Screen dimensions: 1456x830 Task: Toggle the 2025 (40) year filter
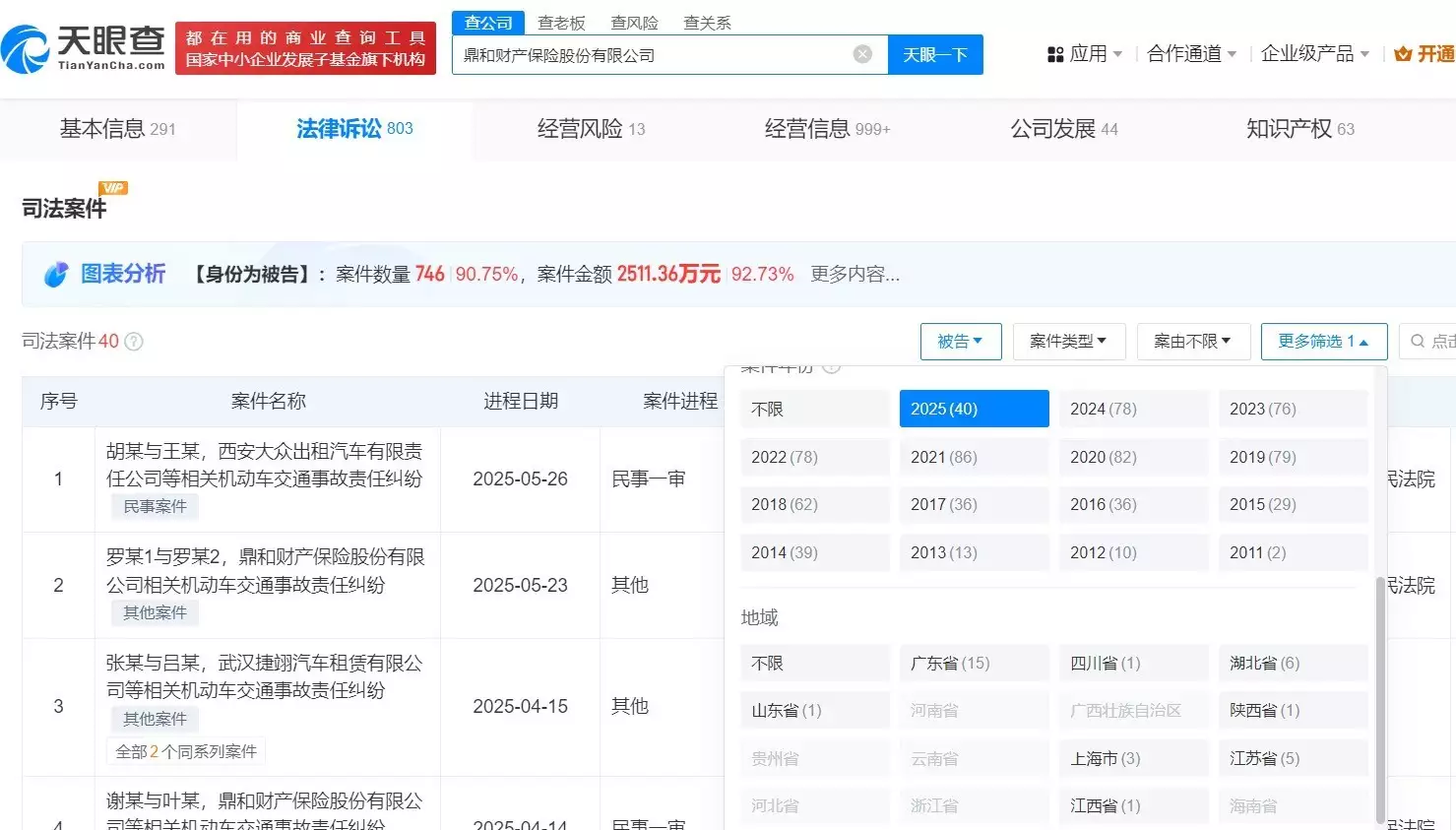click(x=975, y=409)
